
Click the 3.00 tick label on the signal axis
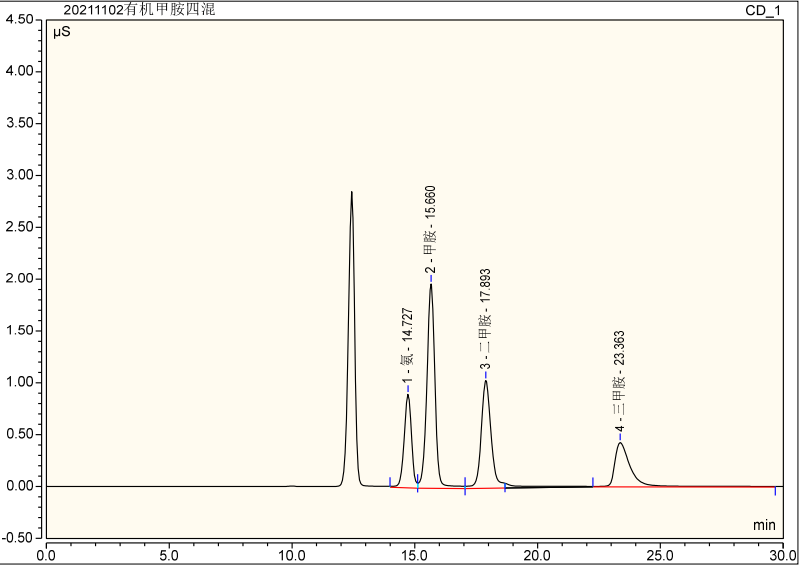tap(21, 175)
